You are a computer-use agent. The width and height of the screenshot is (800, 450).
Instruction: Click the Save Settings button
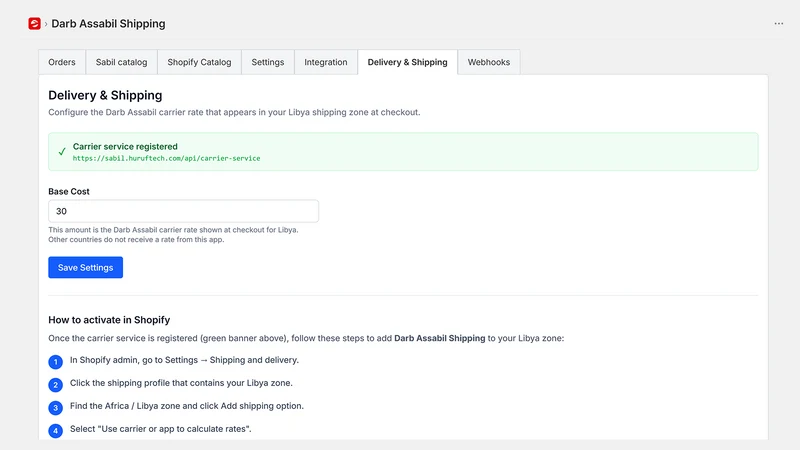(85, 267)
